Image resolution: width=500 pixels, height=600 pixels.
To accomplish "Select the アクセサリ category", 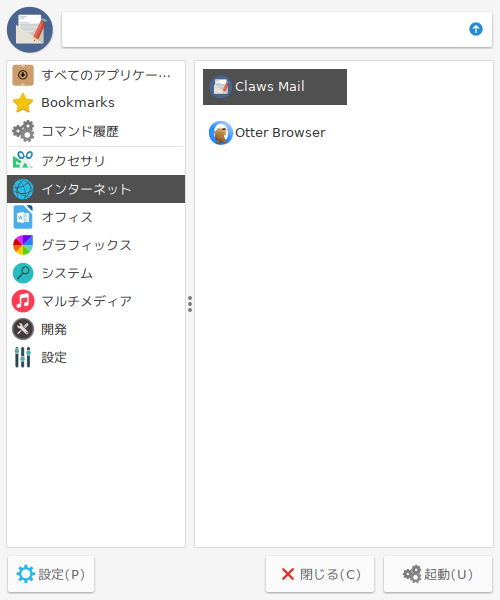I will click(x=96, y=161).
